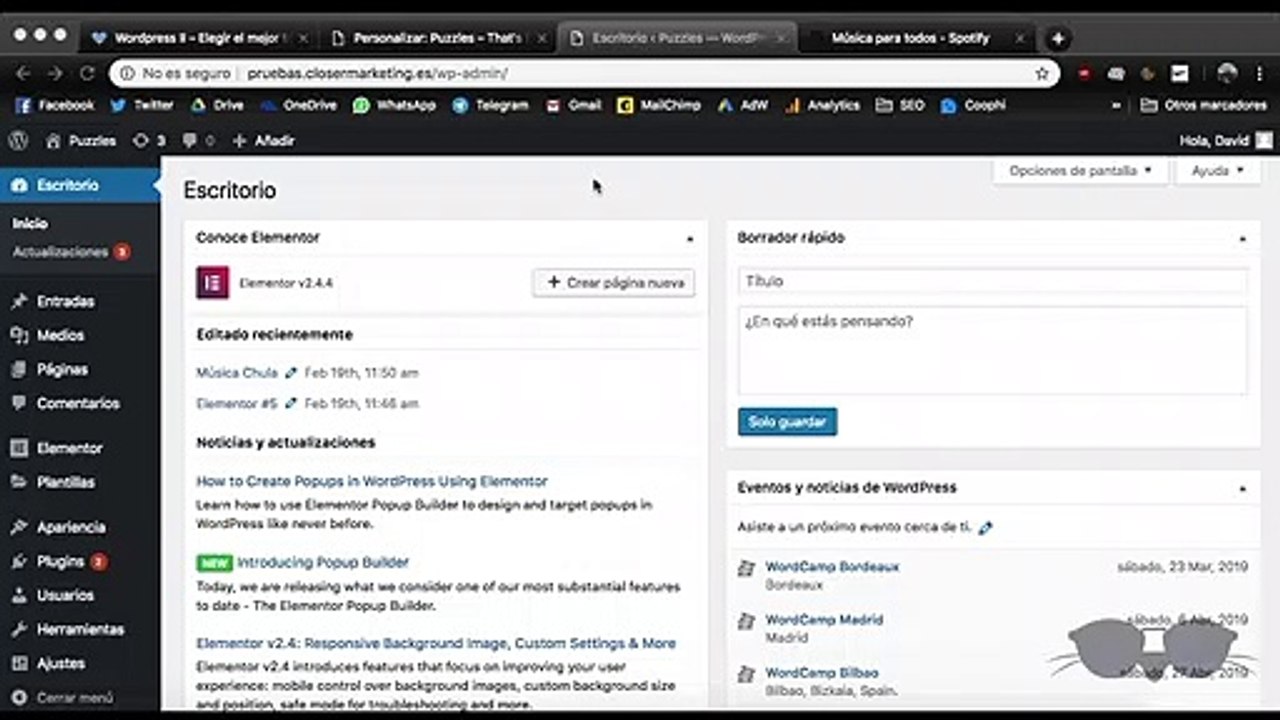Click the browser forward arrow
The width and height of the screenshot is (1280, 720).
tap(55, 73)
